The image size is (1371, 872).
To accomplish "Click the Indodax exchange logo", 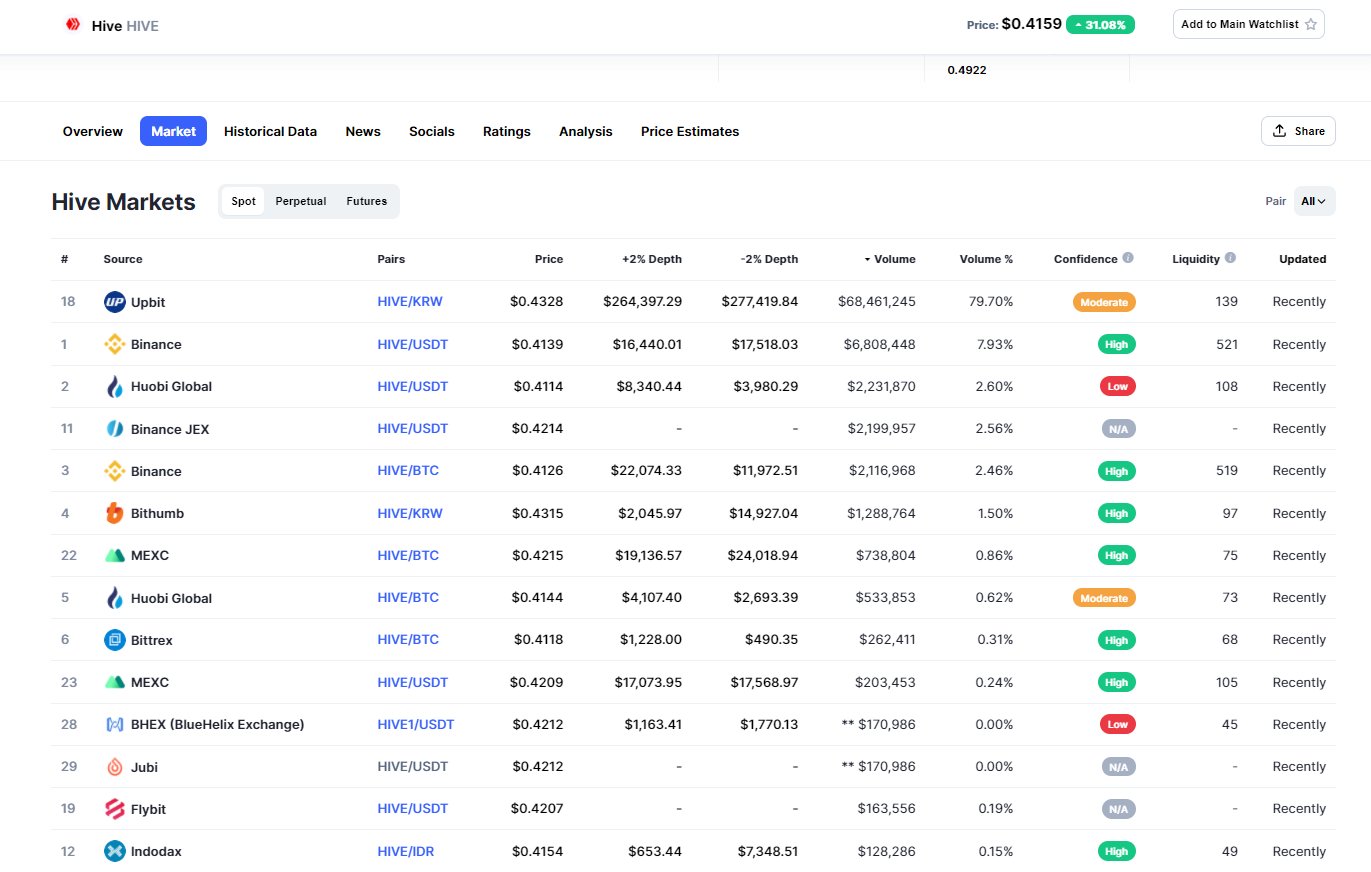I will click(x=115, y=851).
